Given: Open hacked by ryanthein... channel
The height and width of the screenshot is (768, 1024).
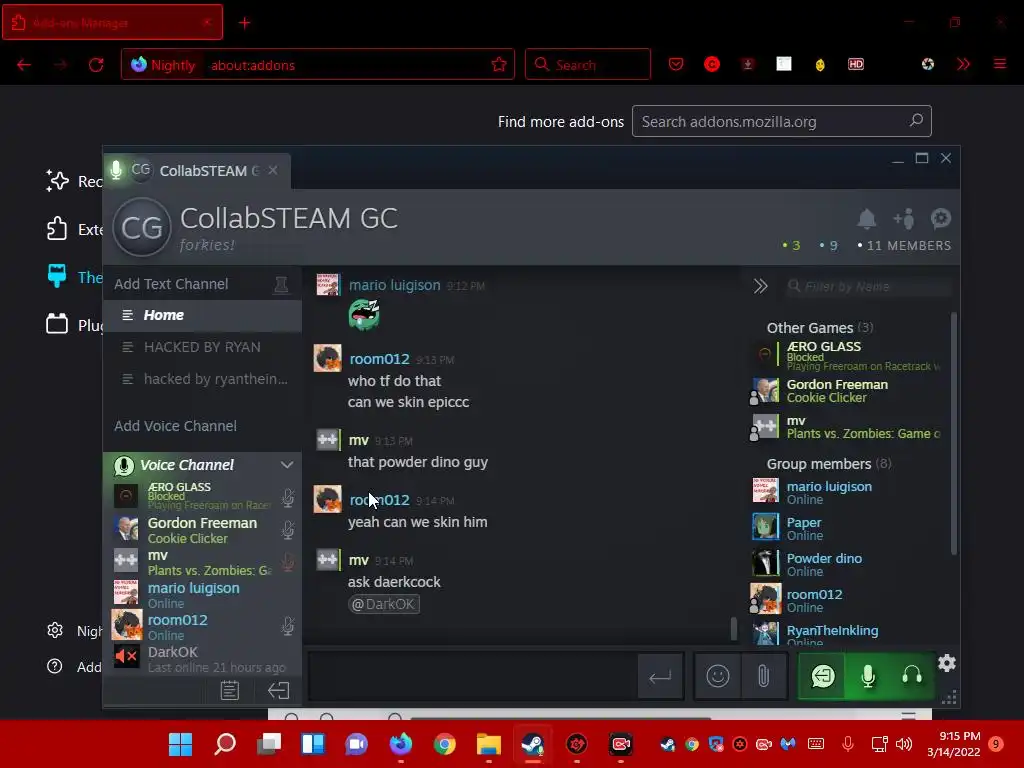Looking at the screenshot, I should pos(202,379).
